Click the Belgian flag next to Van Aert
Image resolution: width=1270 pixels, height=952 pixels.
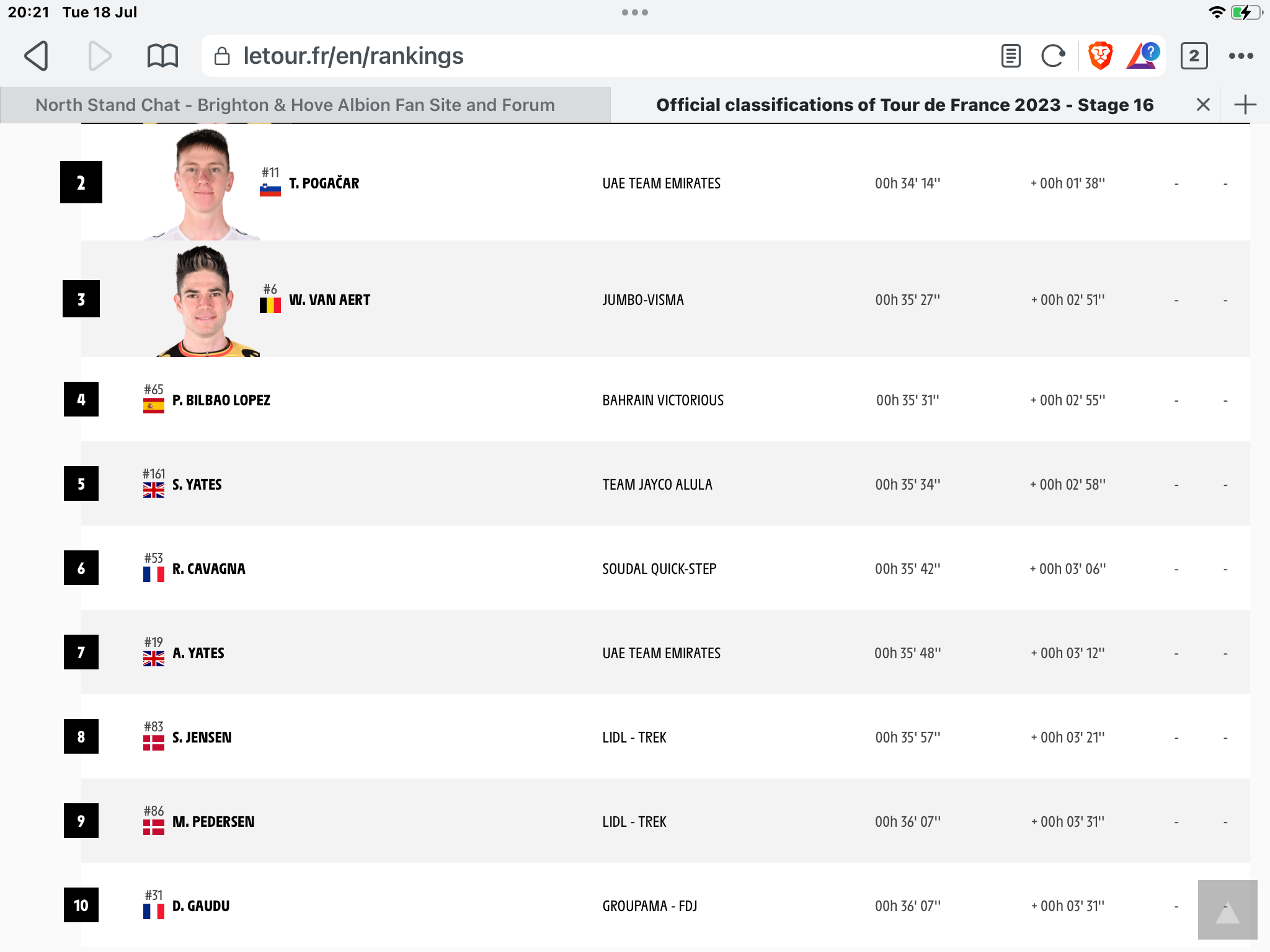tap(270, 306)
